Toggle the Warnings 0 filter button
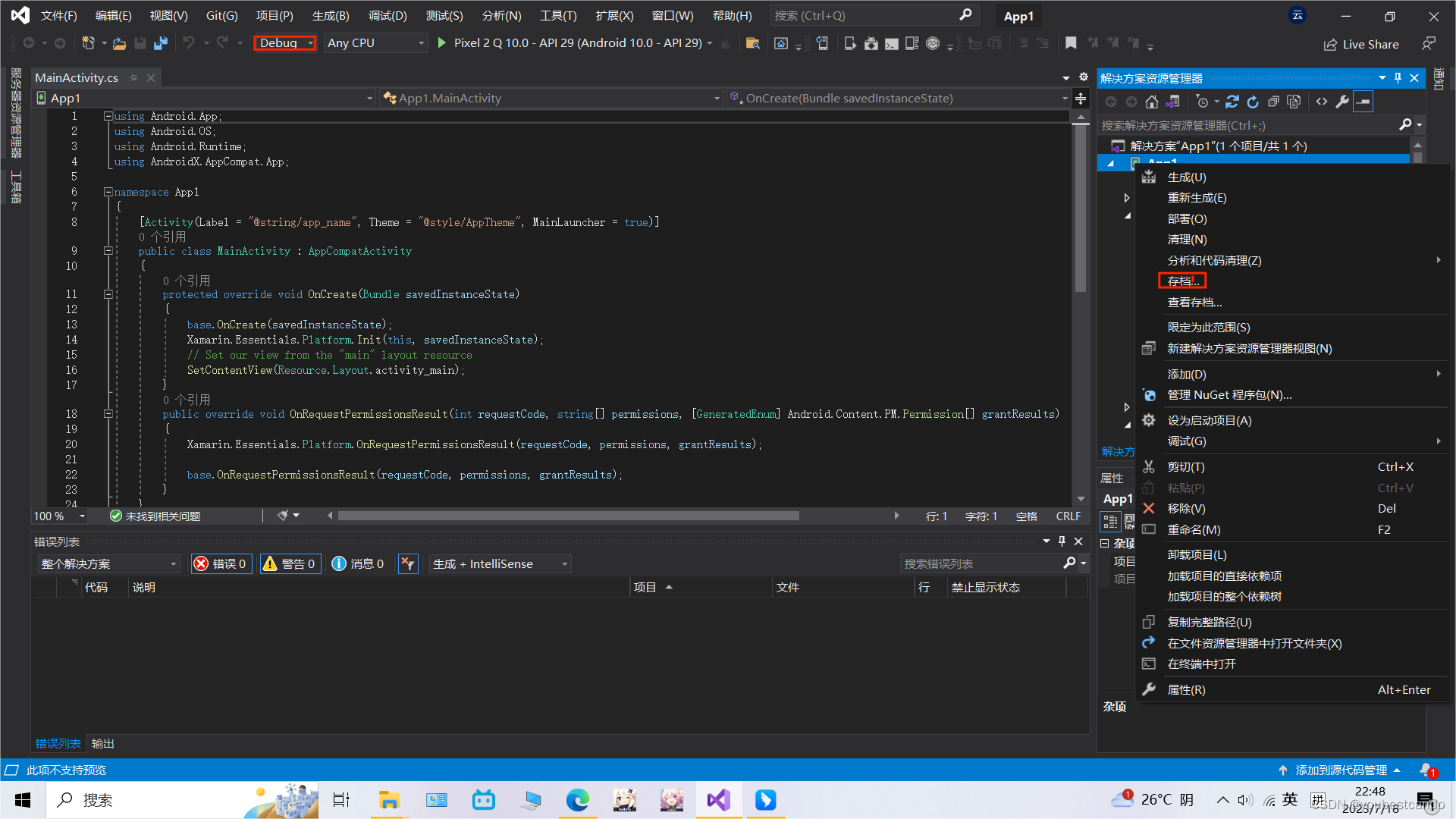This screenshot has width=1456, height=819. 290,563
